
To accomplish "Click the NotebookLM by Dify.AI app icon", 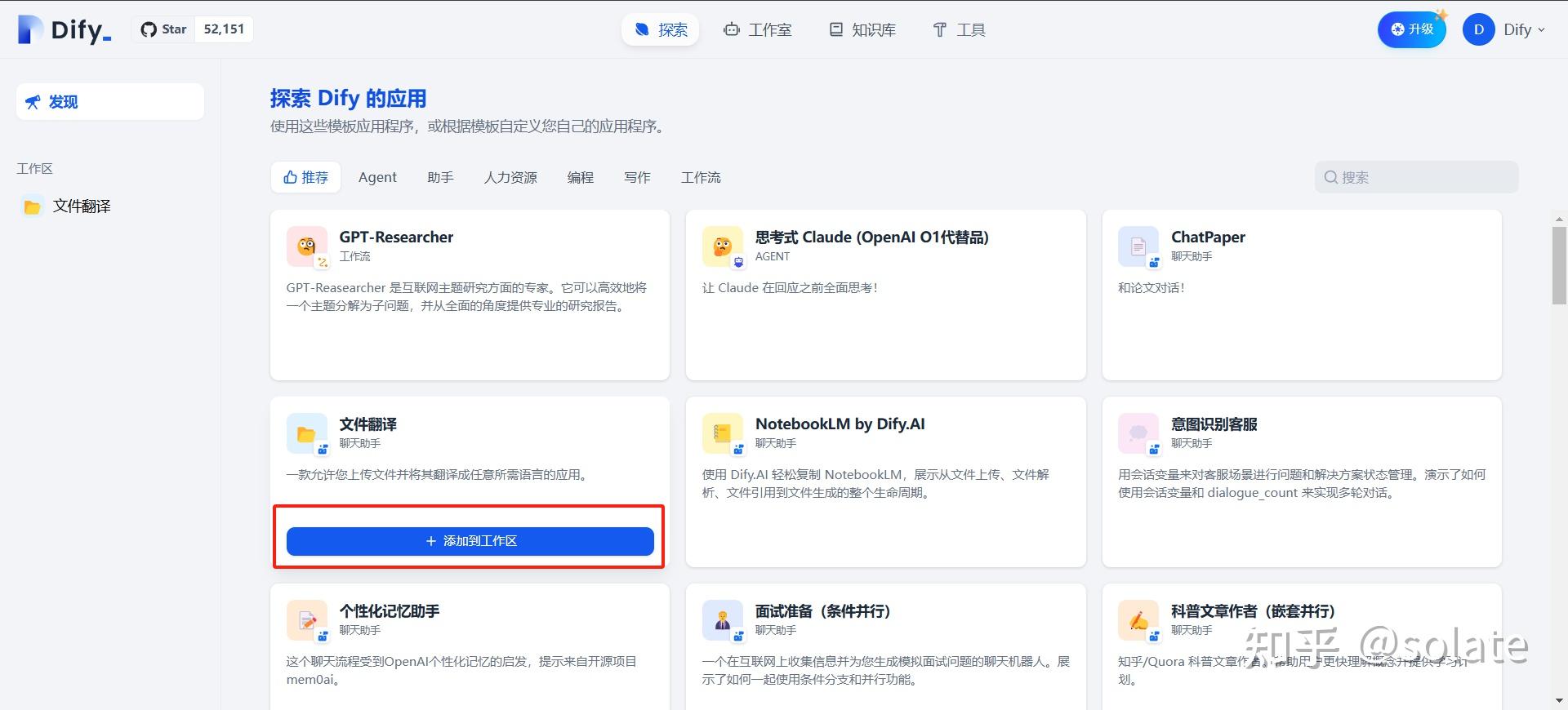I will 723,433.
